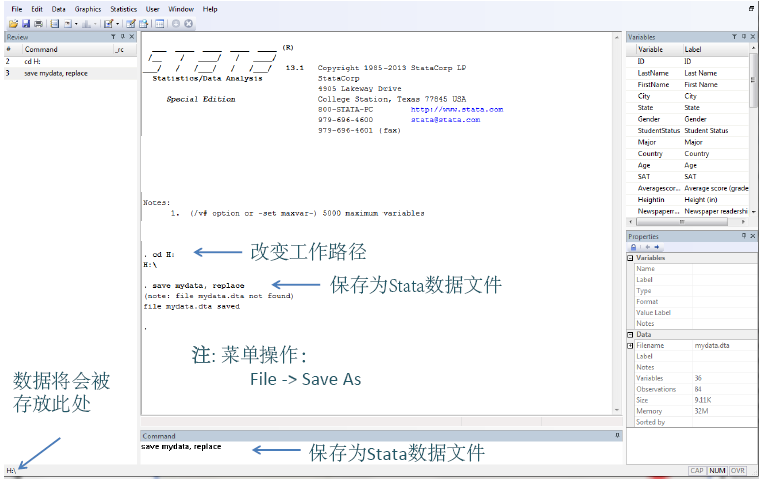Click the Results window scroll-down arrow
Screen dimensions: 762x480
coord(617,410)
